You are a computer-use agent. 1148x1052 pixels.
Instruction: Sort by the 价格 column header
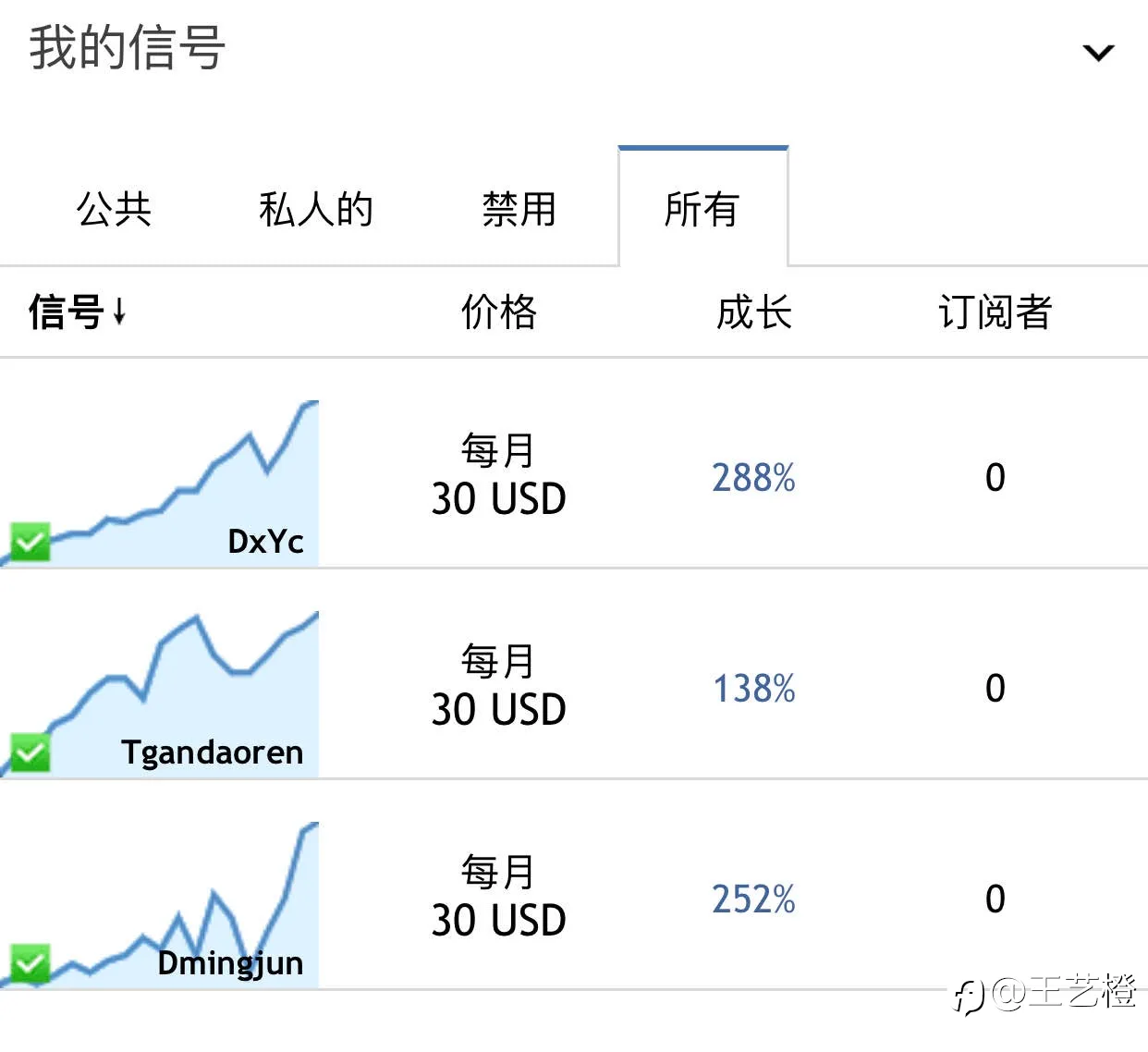[499, 312]
